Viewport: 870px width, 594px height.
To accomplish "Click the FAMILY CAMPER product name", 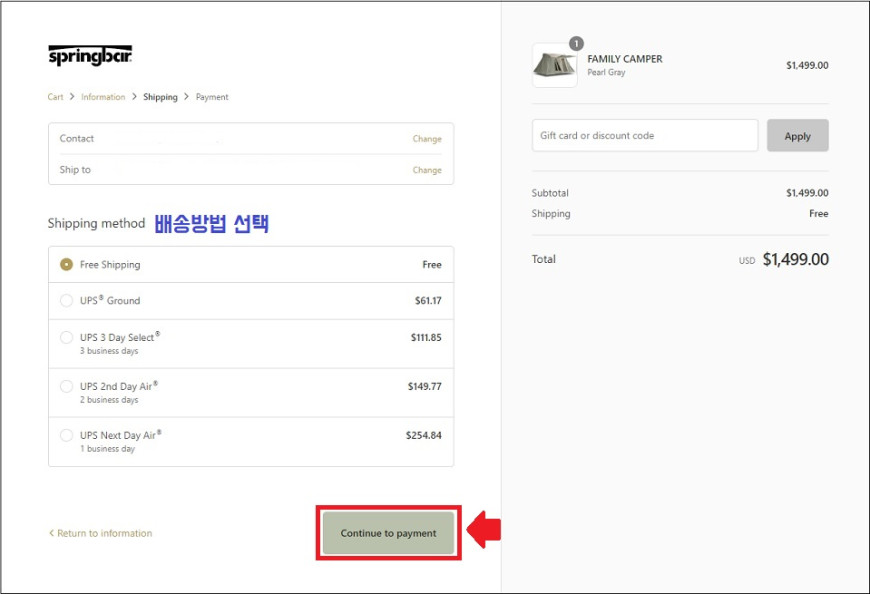I will pos(625,59).
